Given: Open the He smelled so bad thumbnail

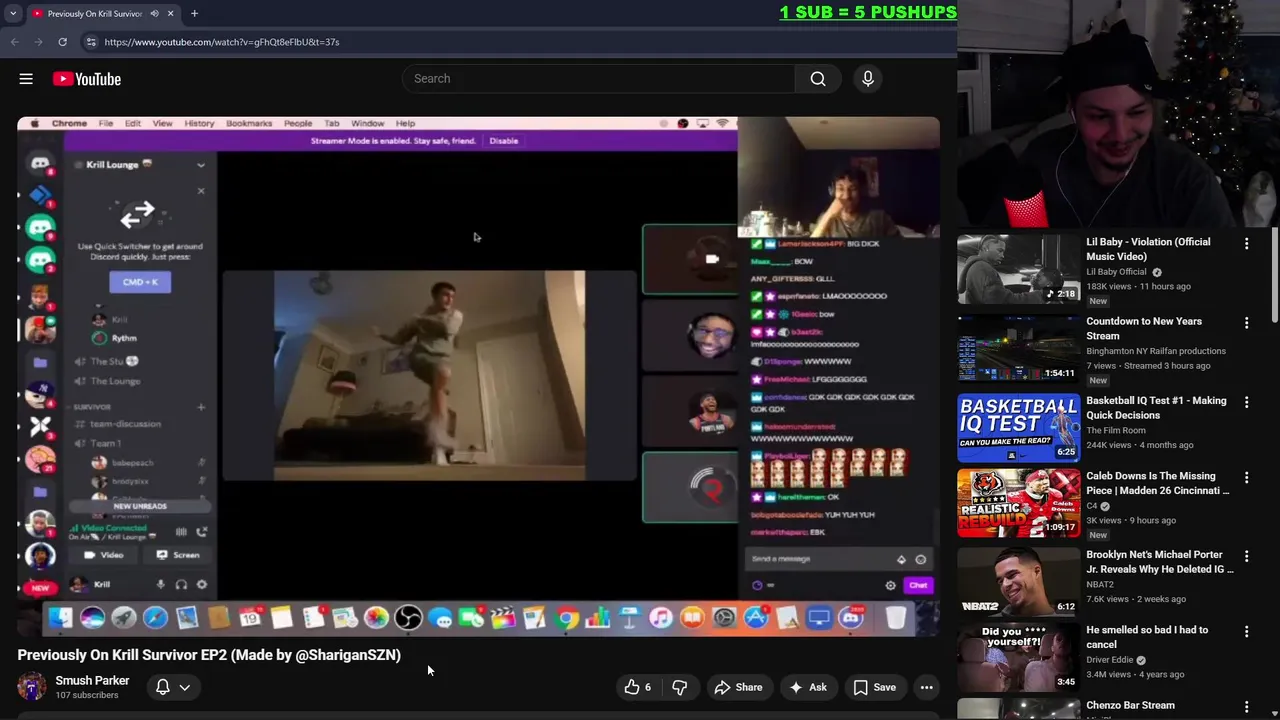Looking at the screenshot, I should (x=1017, y=657).
